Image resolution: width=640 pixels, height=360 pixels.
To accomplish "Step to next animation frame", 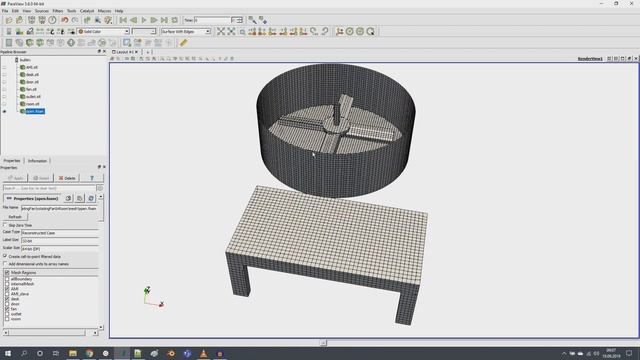I will tap(154, 20).
